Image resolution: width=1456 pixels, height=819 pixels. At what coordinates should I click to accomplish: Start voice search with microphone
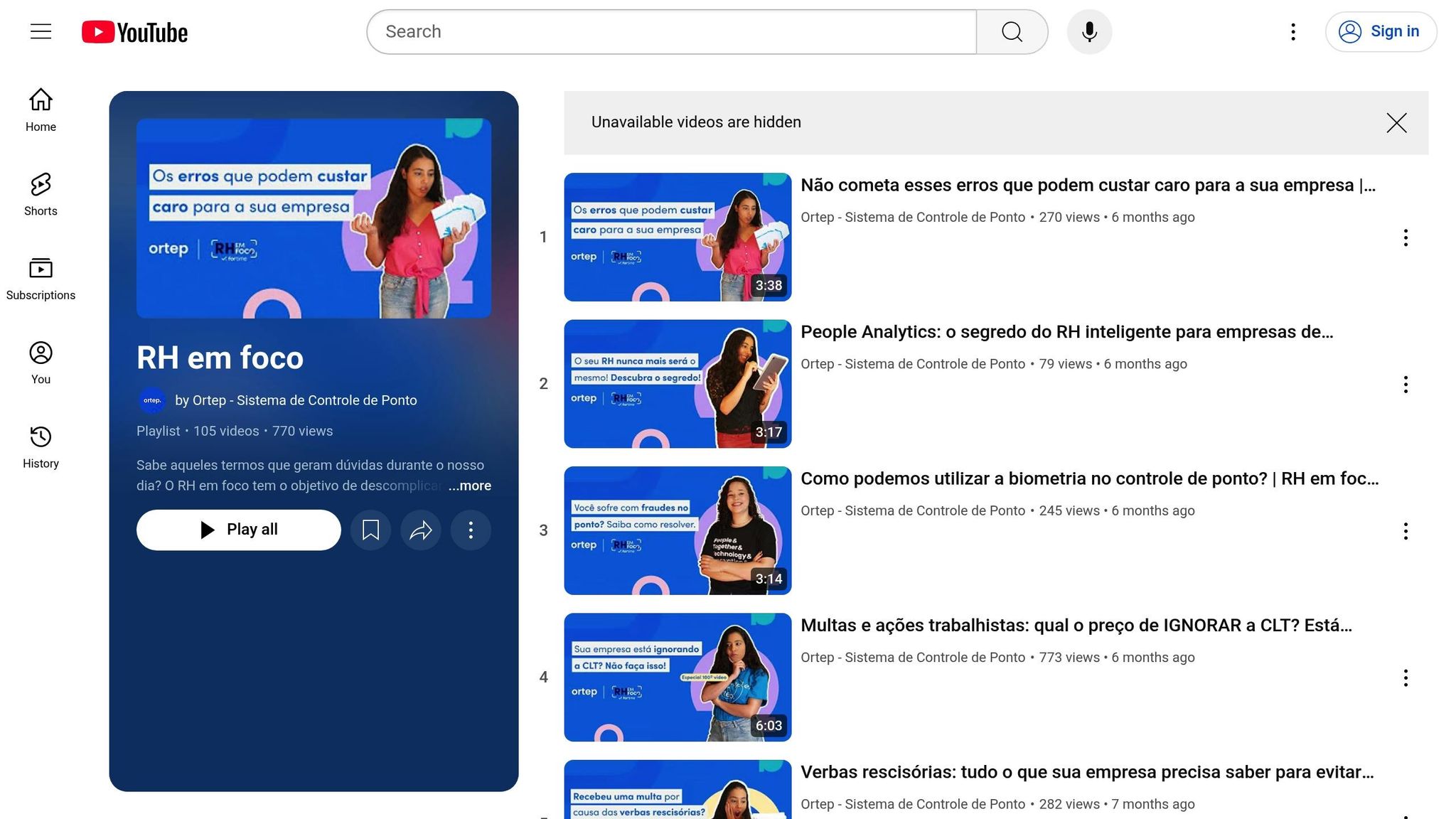(1089, 32)
